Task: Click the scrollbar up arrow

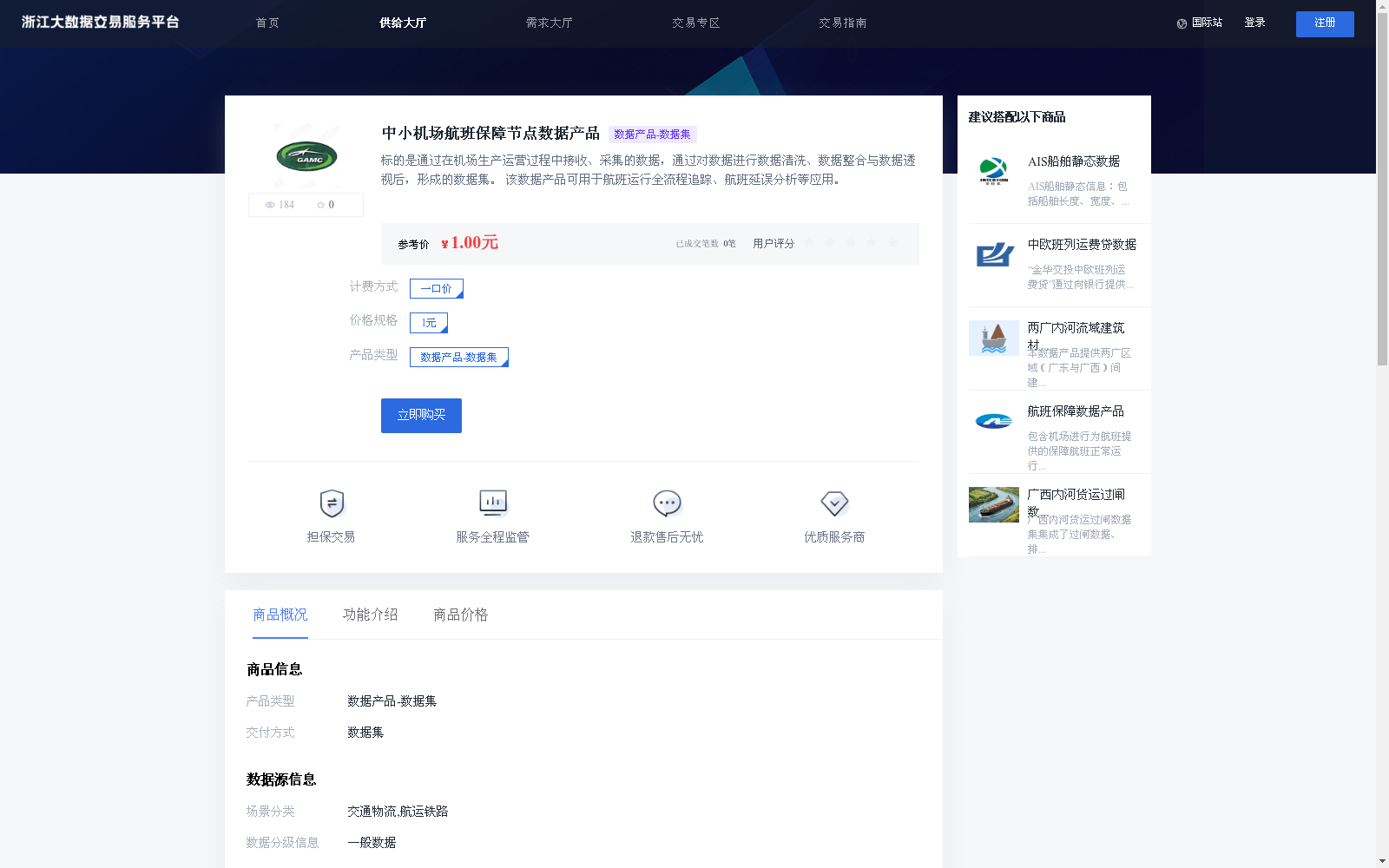Action: pos(1382,4)
